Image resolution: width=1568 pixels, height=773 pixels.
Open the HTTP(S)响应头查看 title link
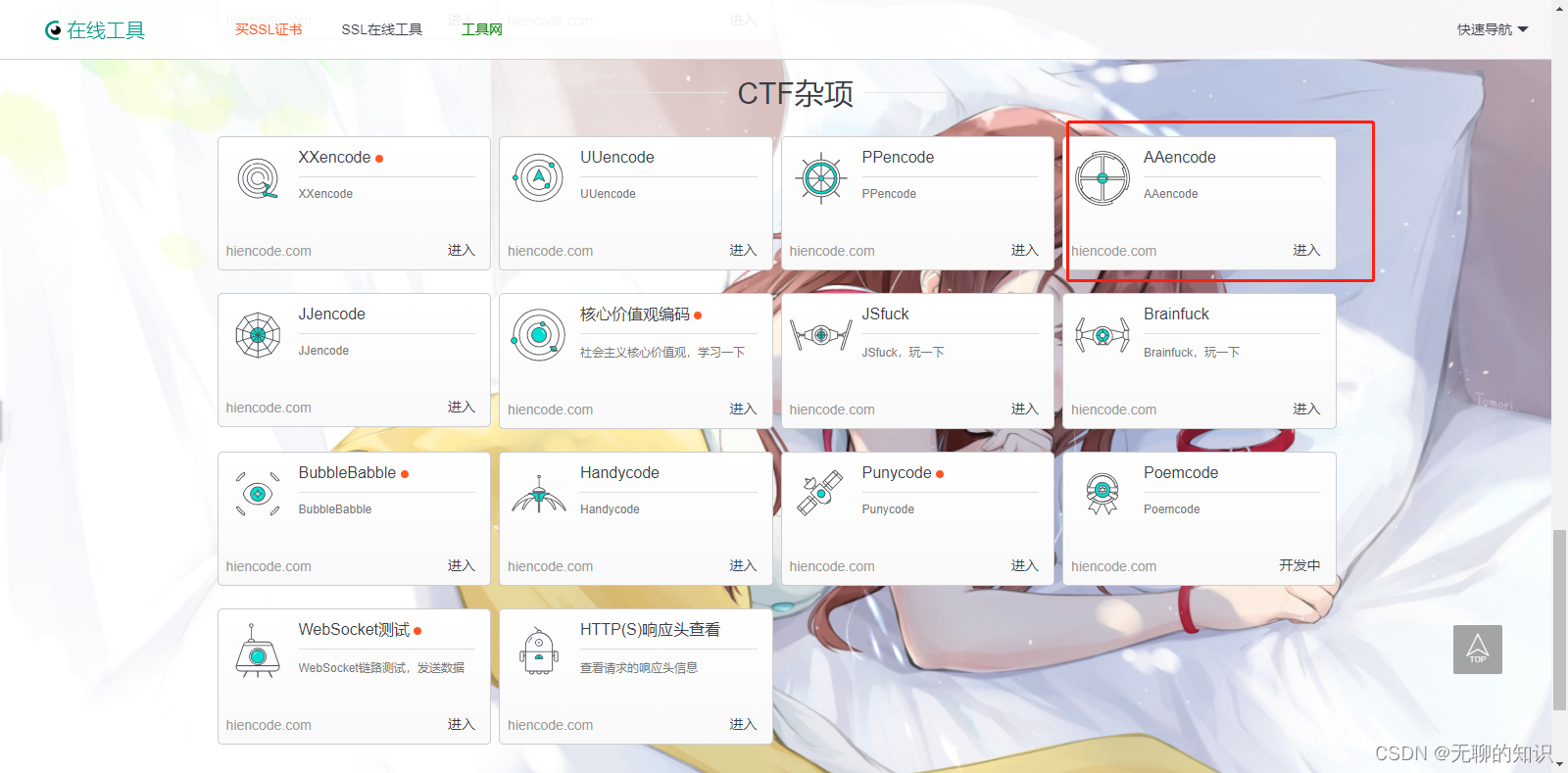pos(650,629)
